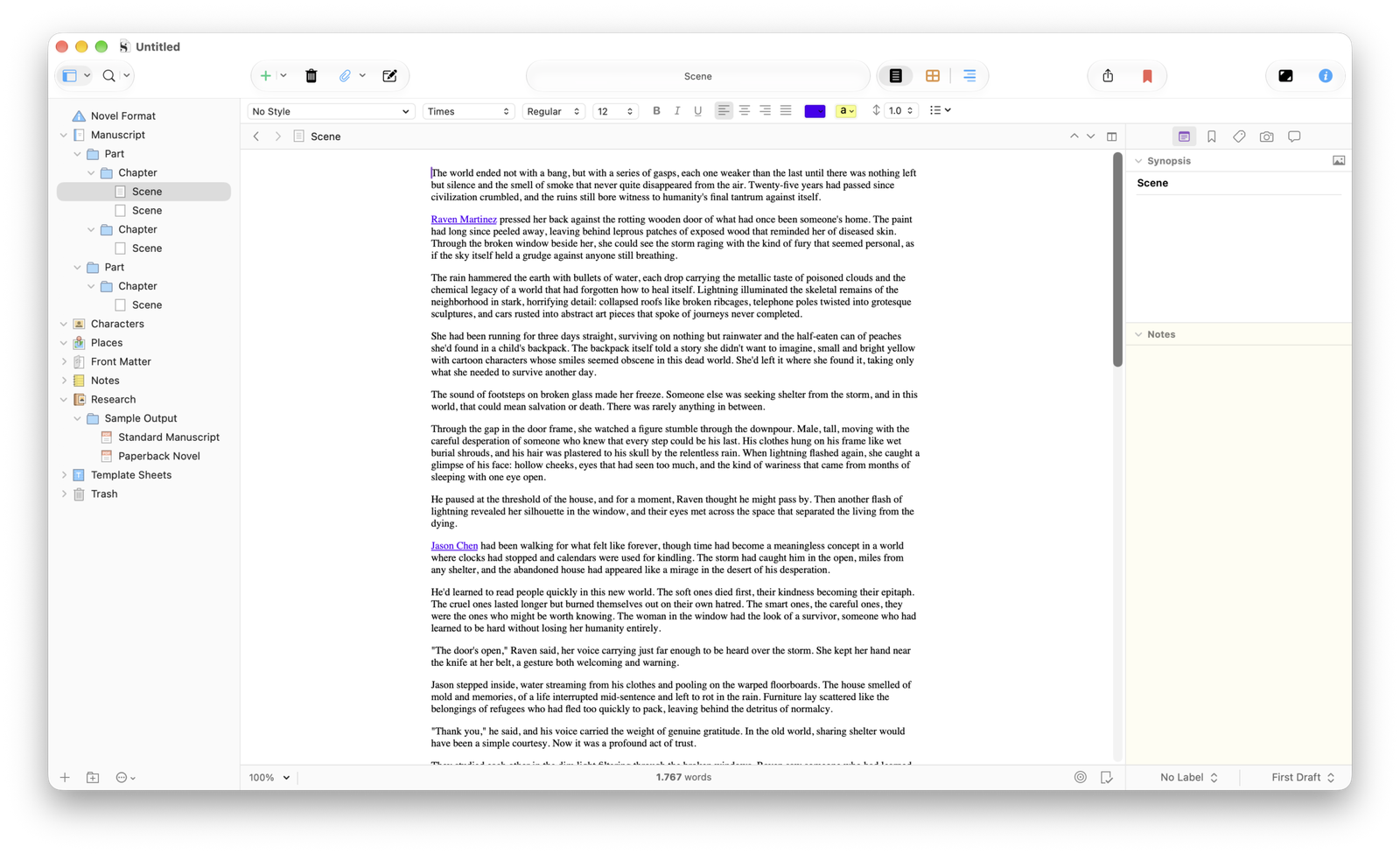
Task: Open the Times font dropdown
Action: tap(469, 111)
